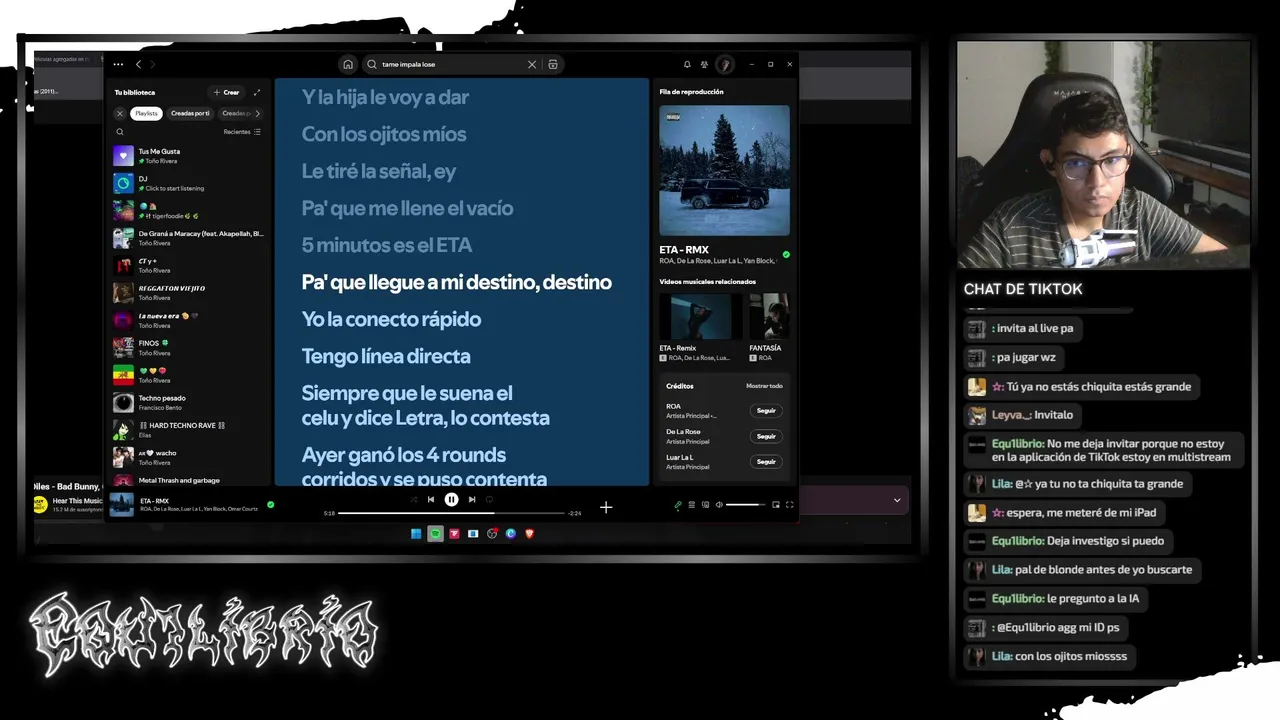The width and height of the screenshot is (1280, 720).
Task: Toggle shuffle in the player bar
Action: point(413,499)
